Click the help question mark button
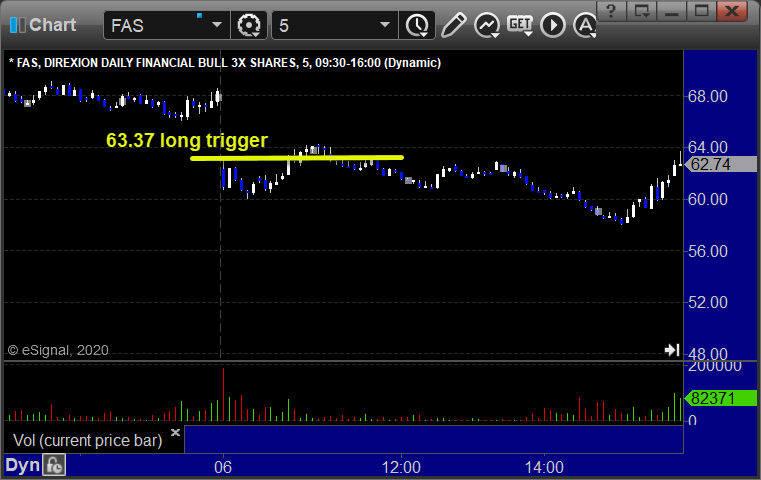 coord(611,11)
